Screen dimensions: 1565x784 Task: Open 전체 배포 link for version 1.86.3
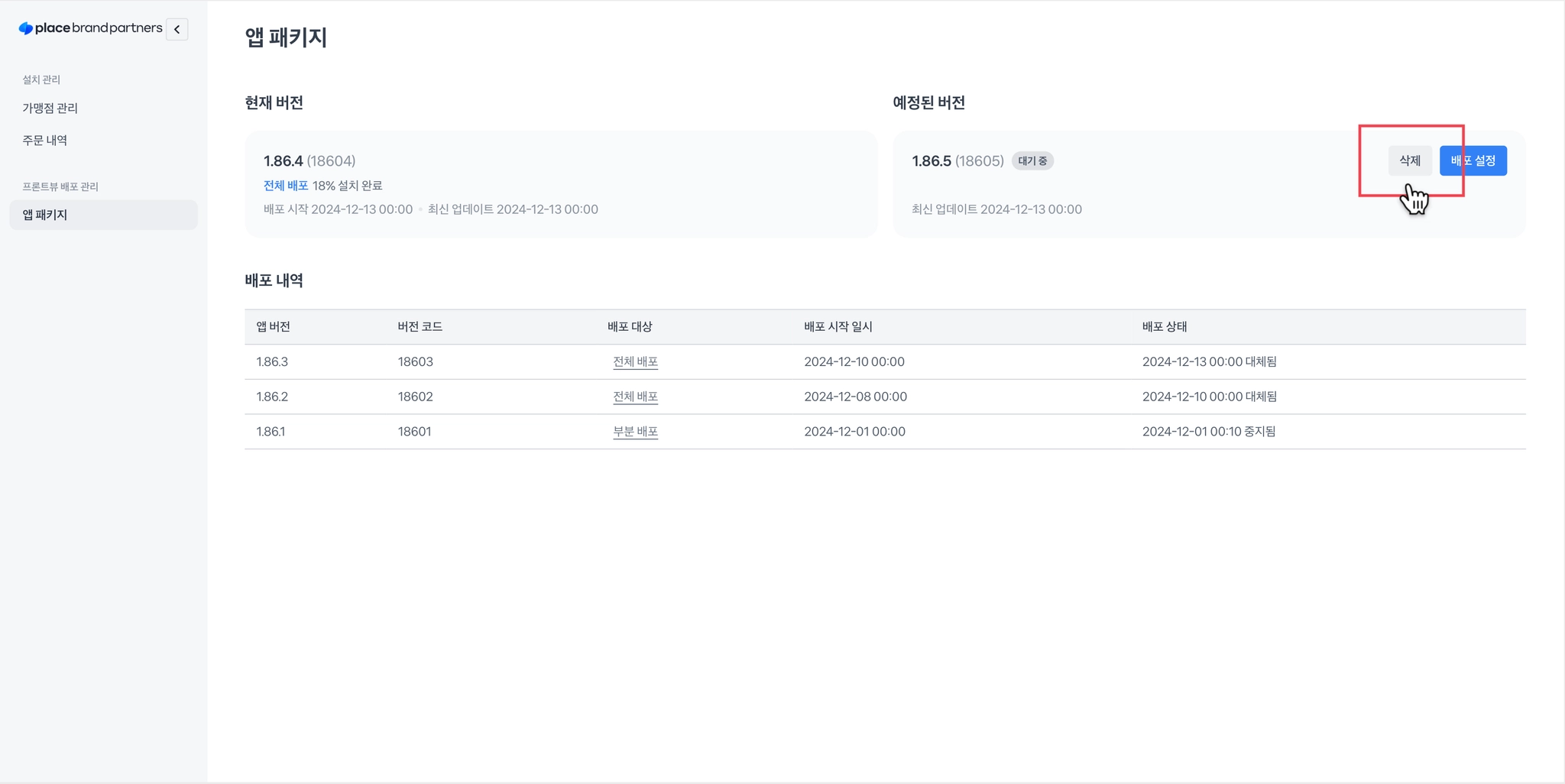[635, 362]
